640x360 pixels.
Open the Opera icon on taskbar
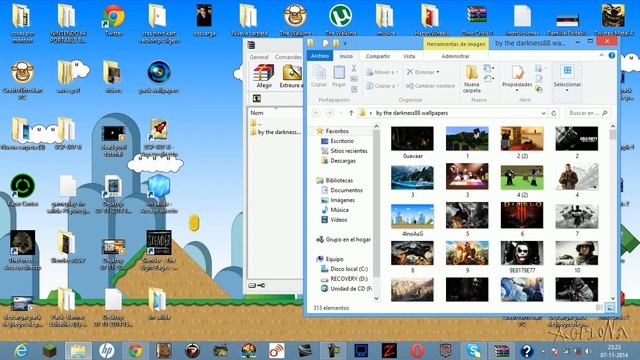coord(417,351)
